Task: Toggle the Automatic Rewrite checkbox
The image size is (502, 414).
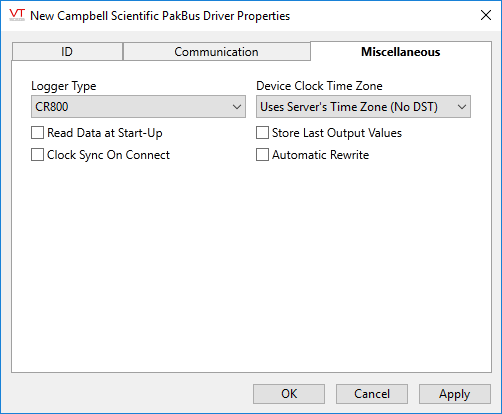Action: [x=262, y=155]
